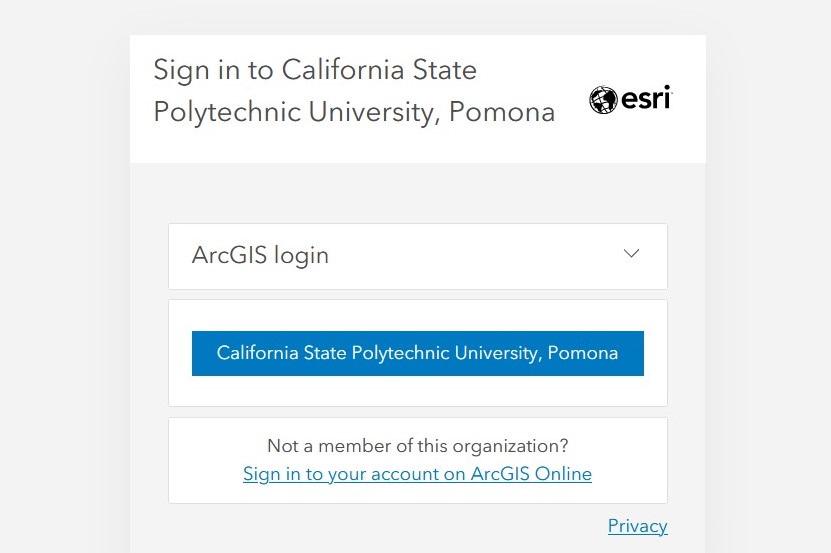Click the esri wordmark text in header
The image size is (831, 553).
tap(647, 98)
